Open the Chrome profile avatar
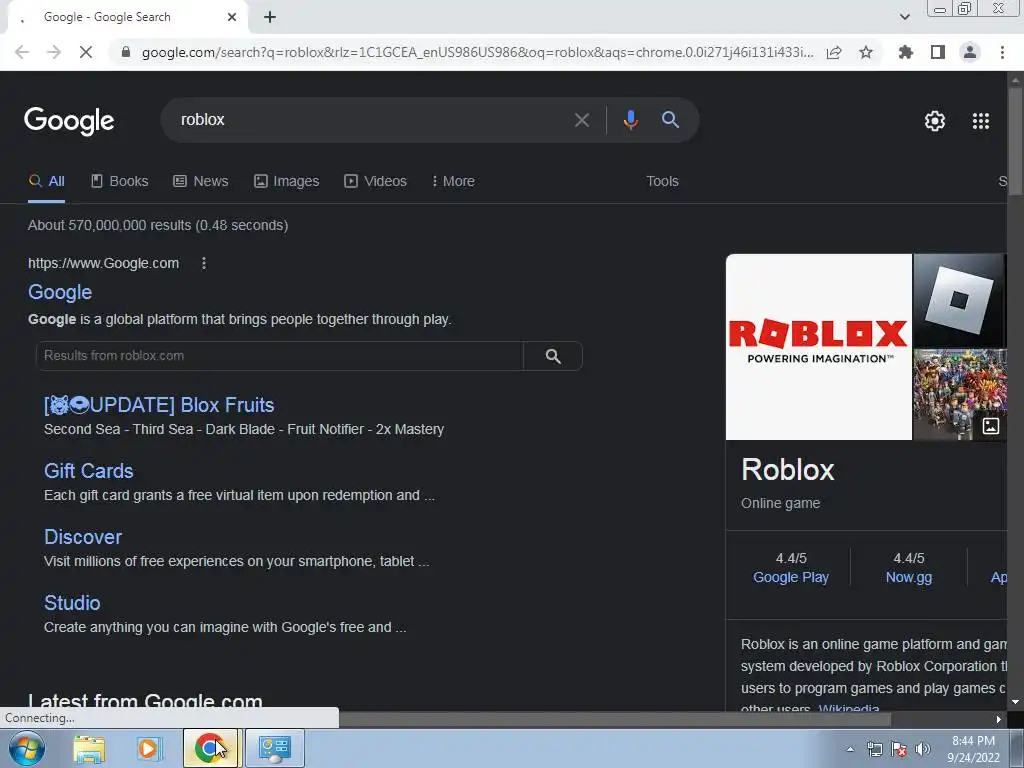Viewport: 1024px width, 768px height. (x=970, y=52)
